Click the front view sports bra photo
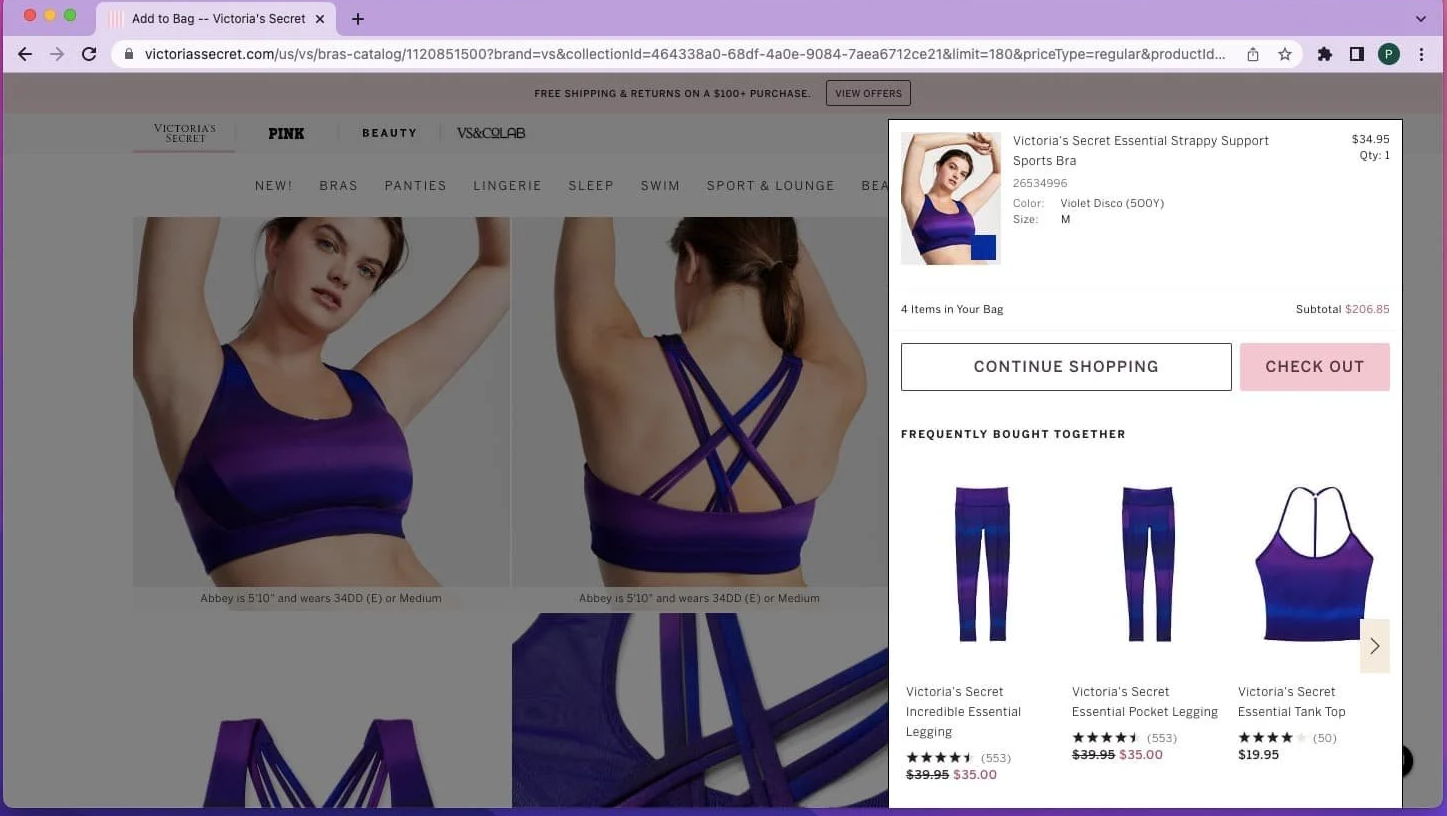1447x816 pixels. tap(321, 402)
